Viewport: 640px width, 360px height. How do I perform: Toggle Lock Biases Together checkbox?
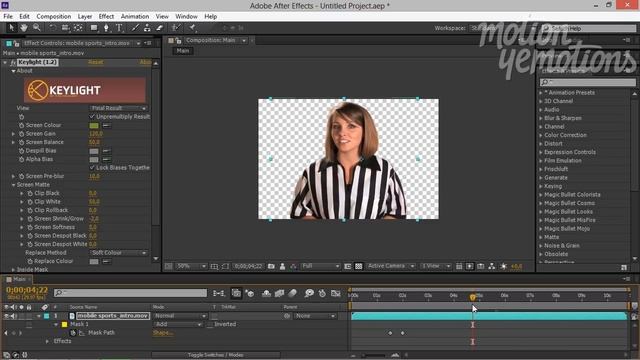(92, 168)
